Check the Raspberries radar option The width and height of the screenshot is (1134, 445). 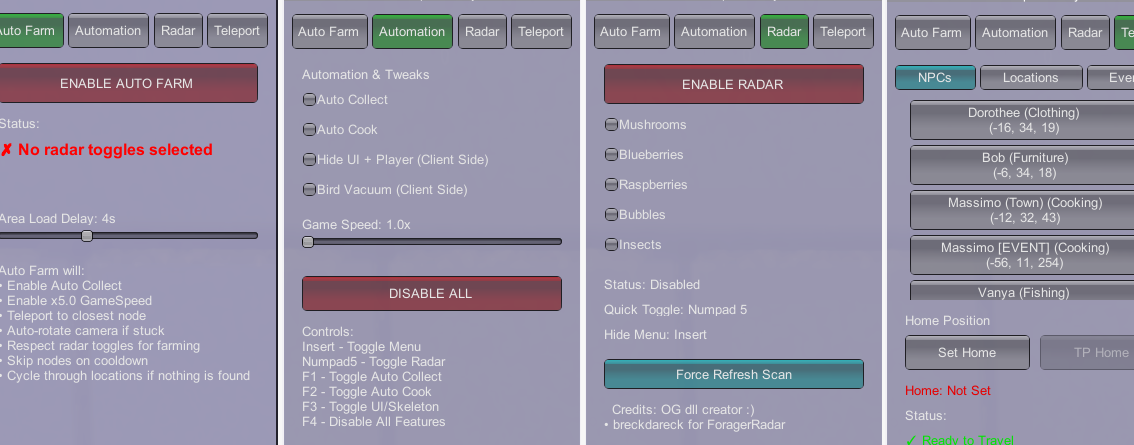611,185
